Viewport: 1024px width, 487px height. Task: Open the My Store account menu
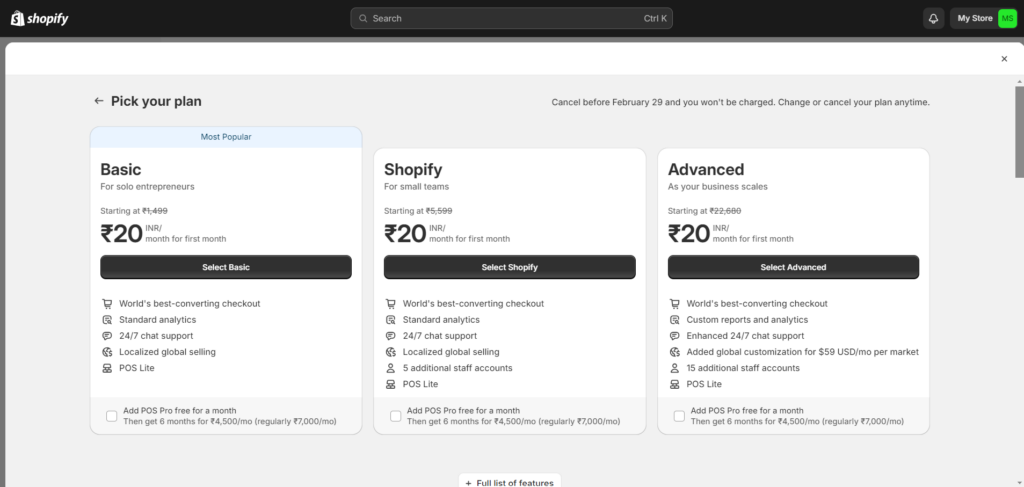pos(984,18)
